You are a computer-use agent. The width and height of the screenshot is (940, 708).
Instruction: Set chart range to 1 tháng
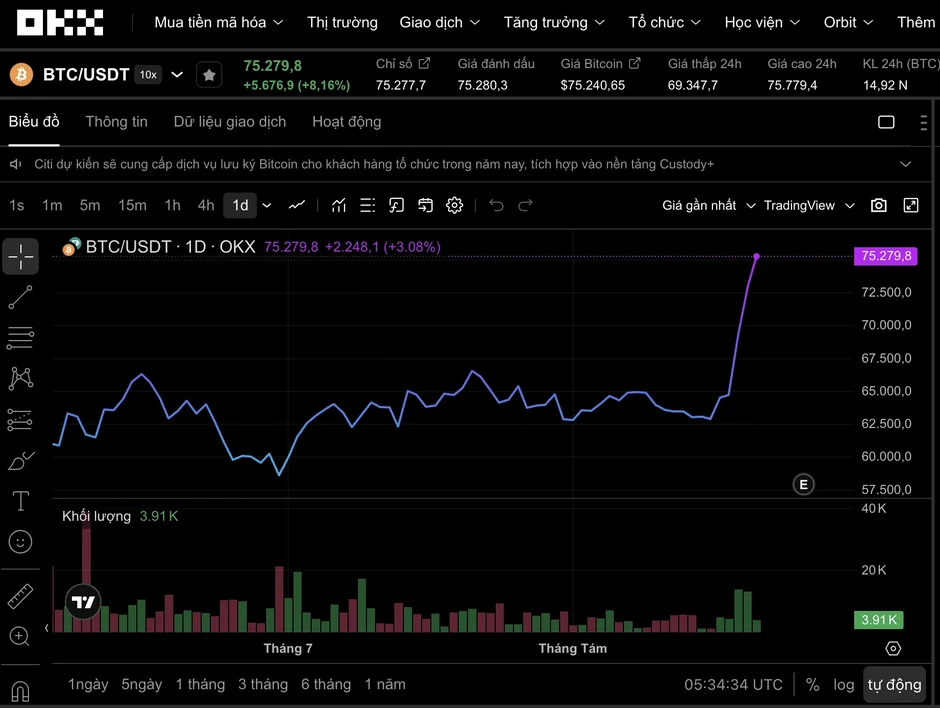click(200, 685)
